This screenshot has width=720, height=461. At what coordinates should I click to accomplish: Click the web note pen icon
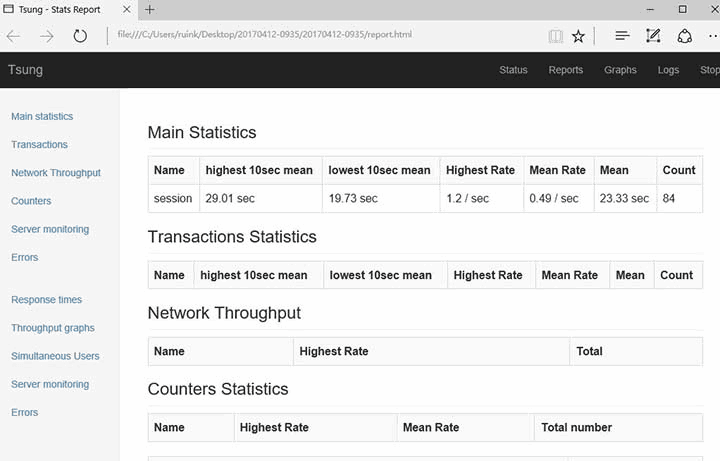point(653,36)
